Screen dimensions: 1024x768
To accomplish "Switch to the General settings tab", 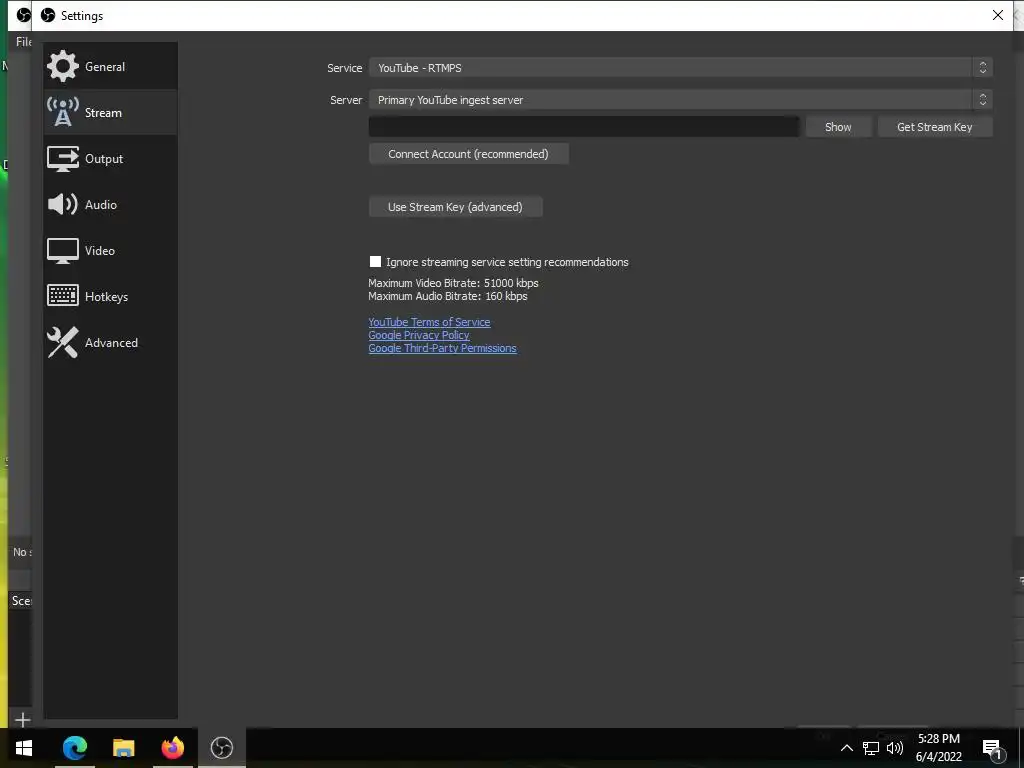I will tap(110, 66).
